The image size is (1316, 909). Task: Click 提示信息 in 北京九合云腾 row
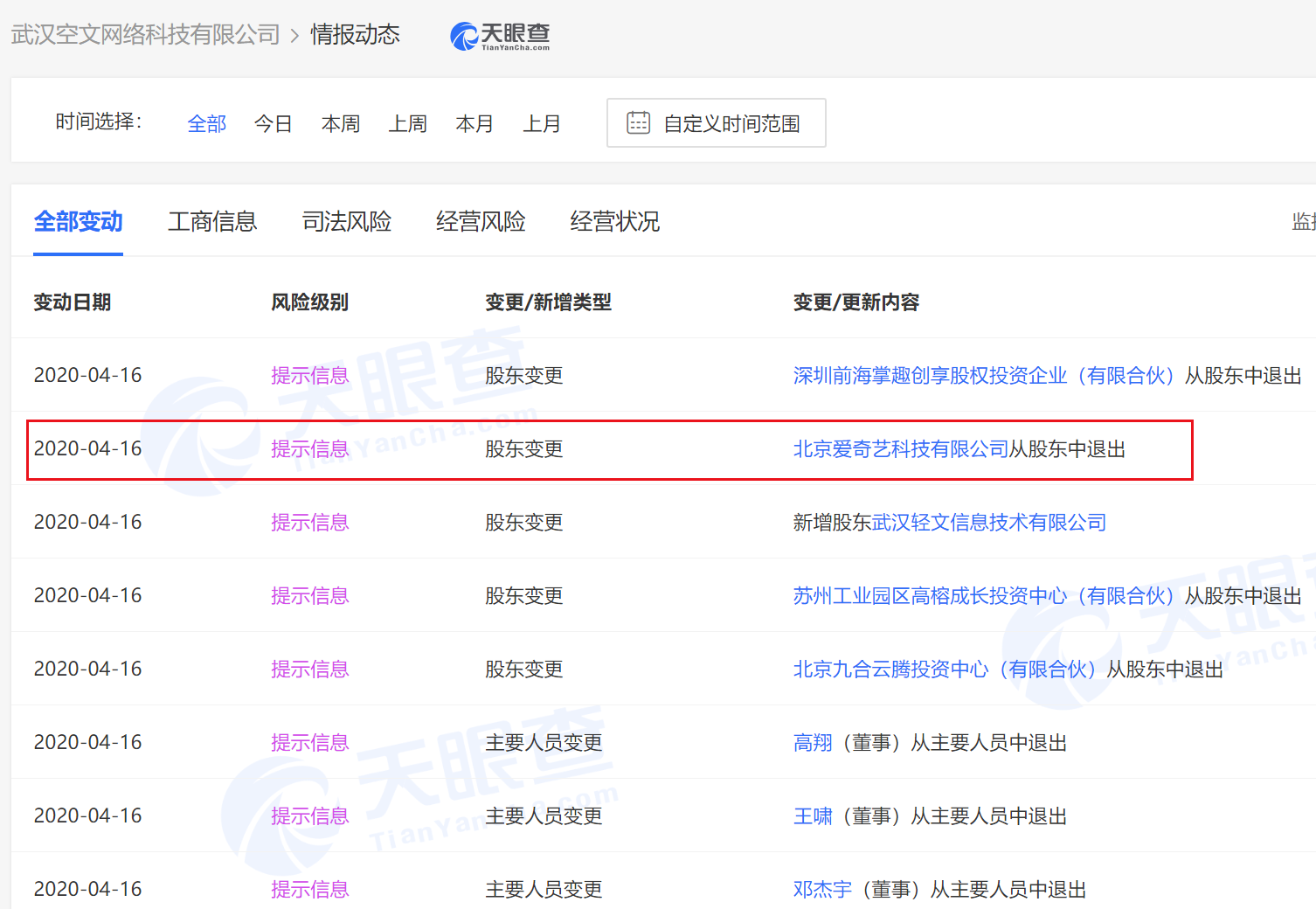(310, 670)
